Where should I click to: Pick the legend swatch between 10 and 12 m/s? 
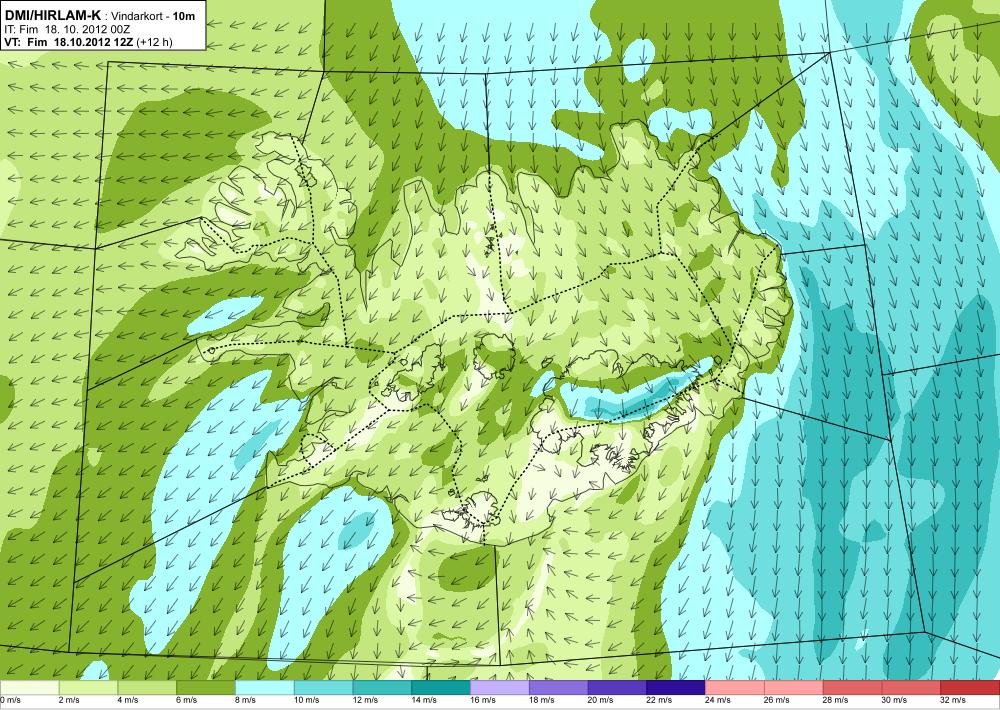click(323, 687)
